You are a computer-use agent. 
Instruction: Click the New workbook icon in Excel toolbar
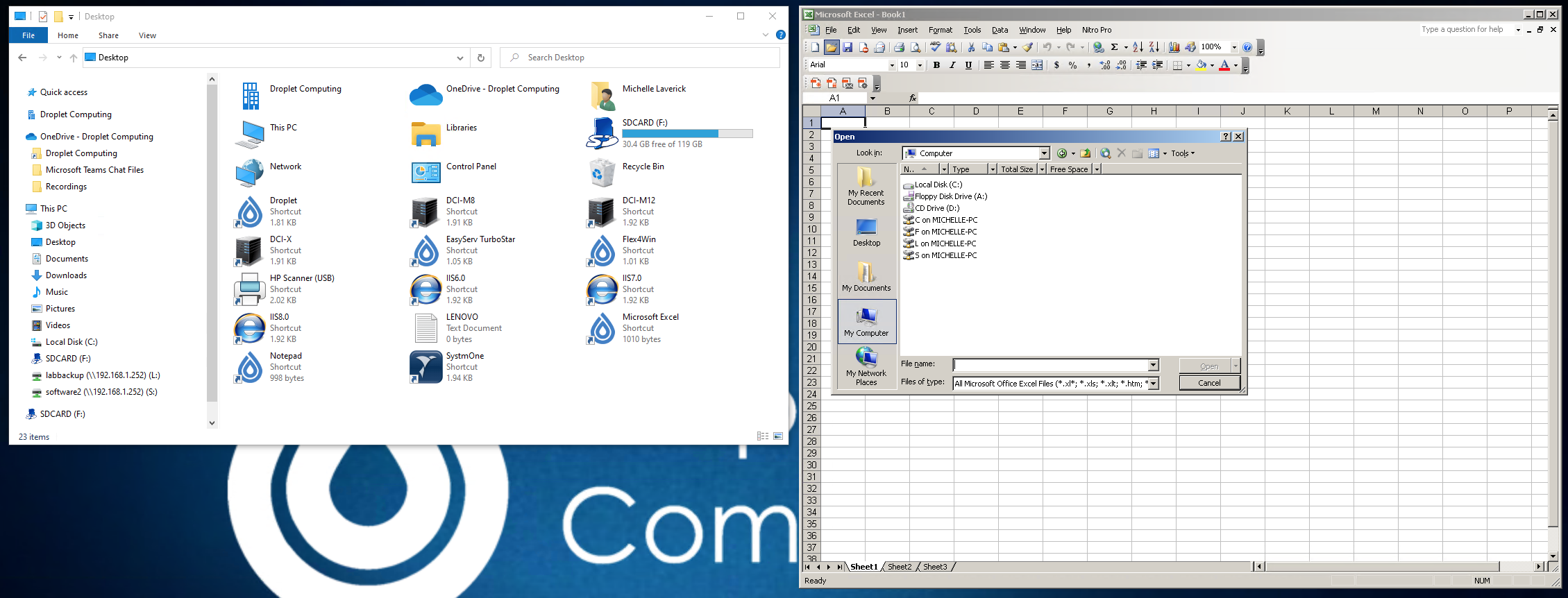click(815, 47)
